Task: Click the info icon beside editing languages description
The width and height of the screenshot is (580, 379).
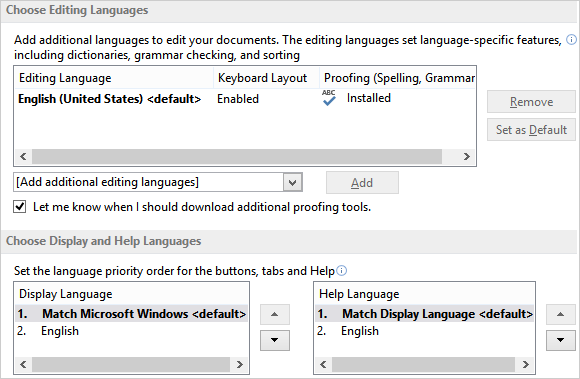Action: tap(571, 39)
